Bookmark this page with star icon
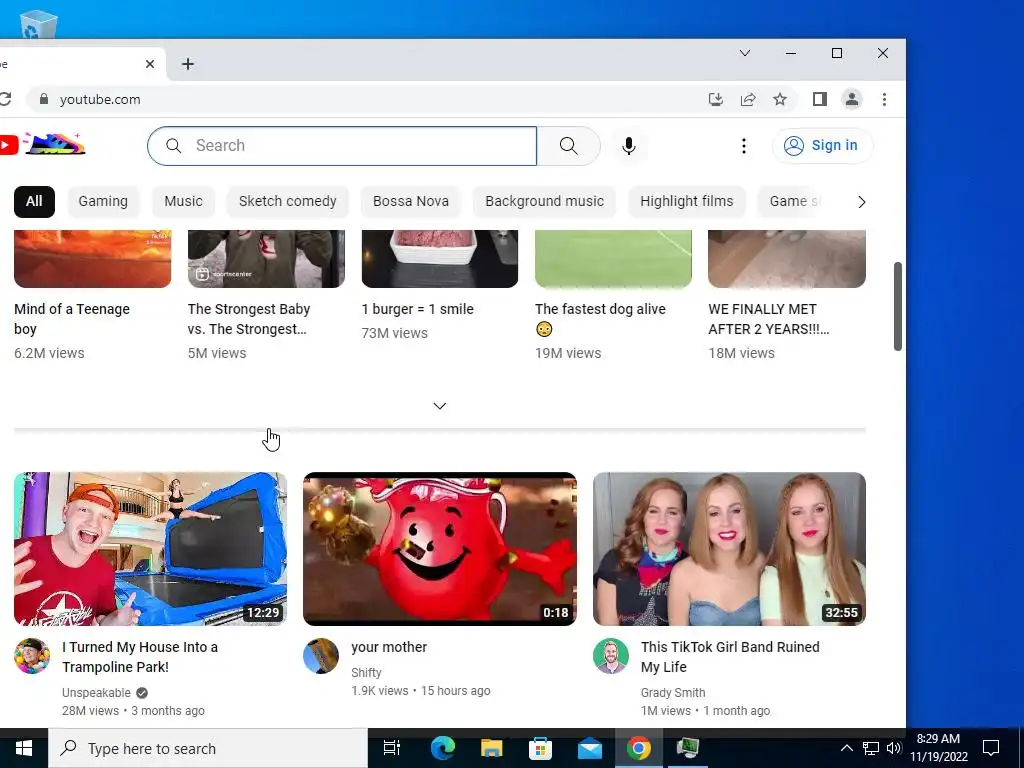Image resolution: width=1024 pixels, height=768 pixels. click(780, 99)
